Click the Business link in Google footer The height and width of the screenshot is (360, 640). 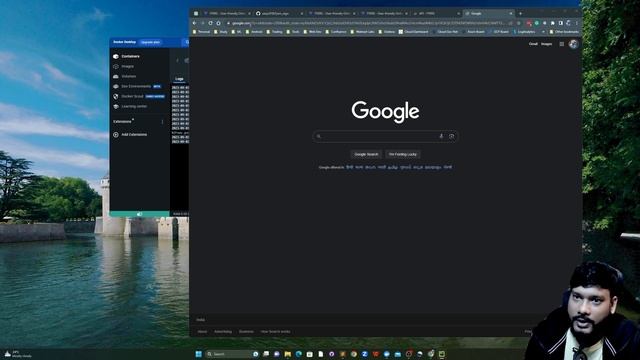(246, 332)
